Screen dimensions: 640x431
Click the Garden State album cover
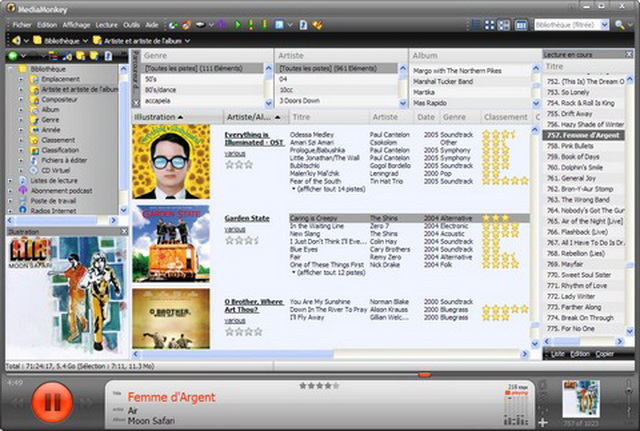(x=171, y=244)
